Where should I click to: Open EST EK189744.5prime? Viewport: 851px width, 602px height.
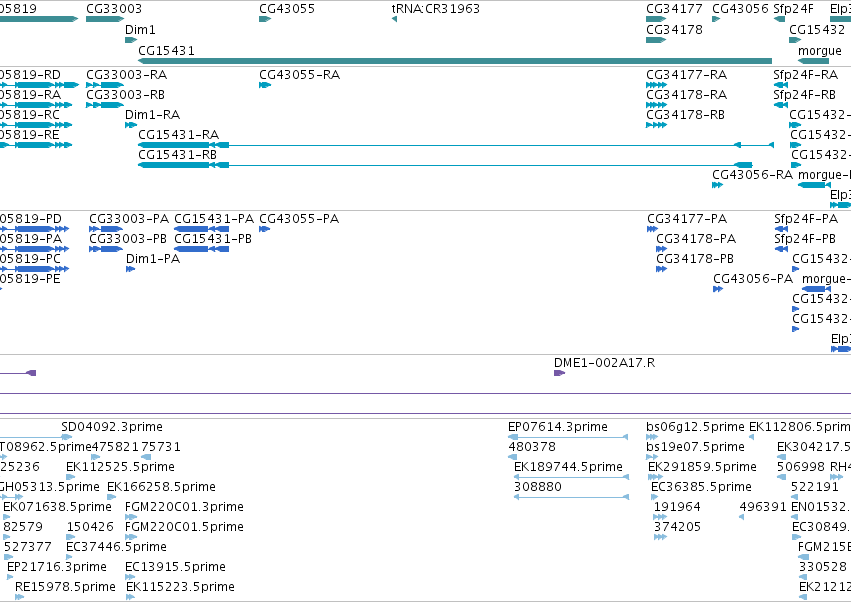tap(568, 467)
